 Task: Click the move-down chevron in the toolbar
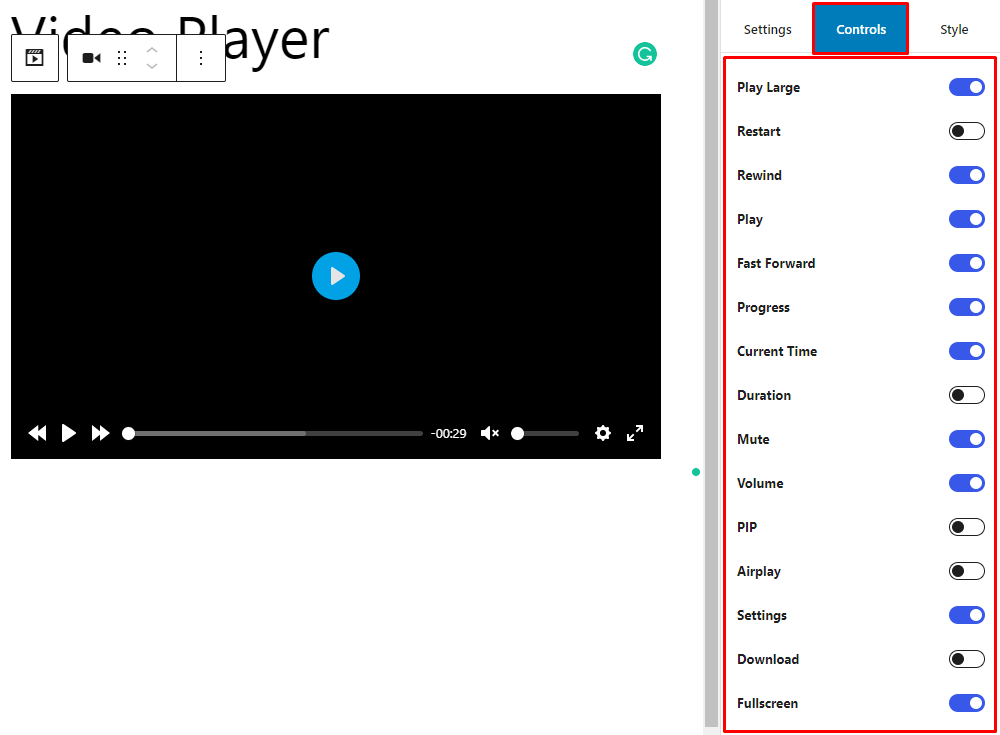pos(152,65)
